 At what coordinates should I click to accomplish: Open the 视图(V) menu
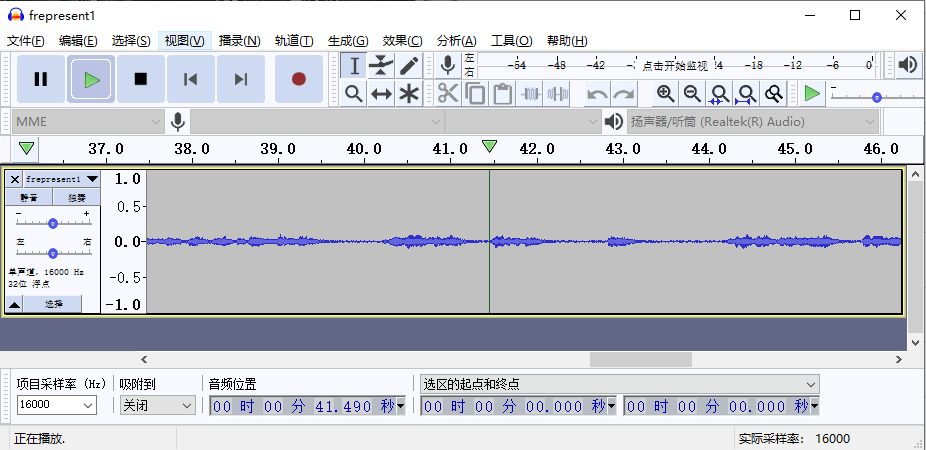[x=185, y=41]
